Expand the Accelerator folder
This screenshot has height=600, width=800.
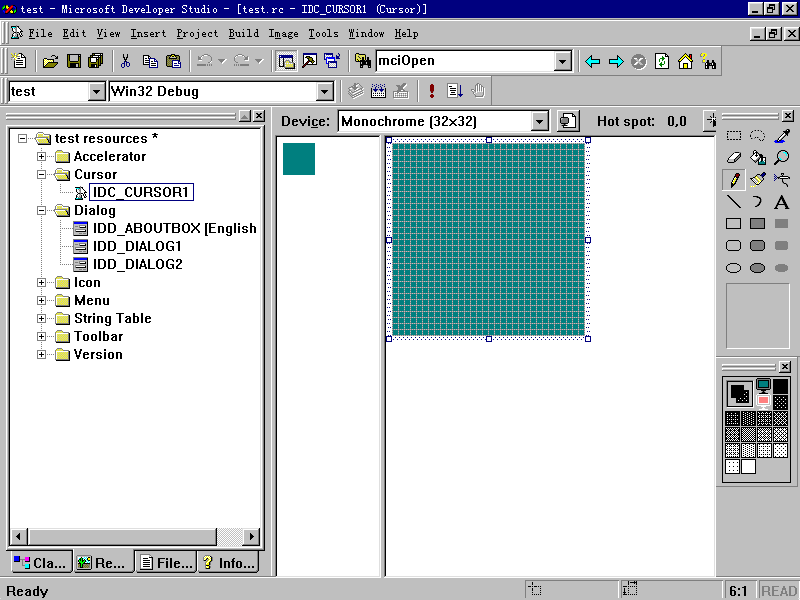(42, 156)
